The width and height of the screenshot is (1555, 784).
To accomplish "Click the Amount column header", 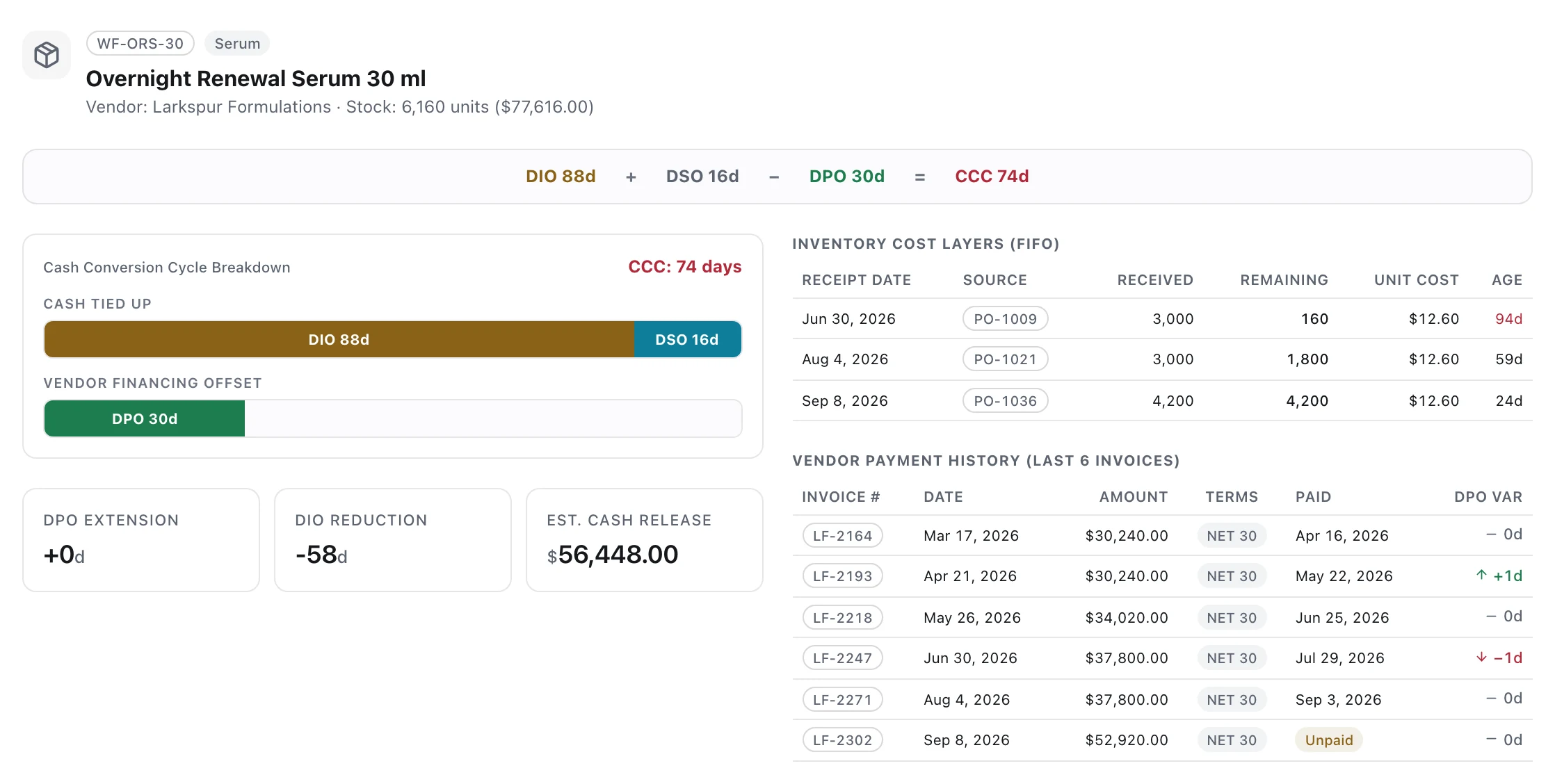I will (1133, 497).
